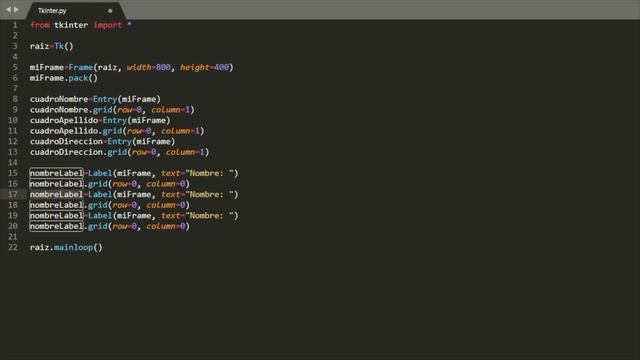Click 'nombreLabel' on line 17
640x360 pixels.
coord(56,194)
